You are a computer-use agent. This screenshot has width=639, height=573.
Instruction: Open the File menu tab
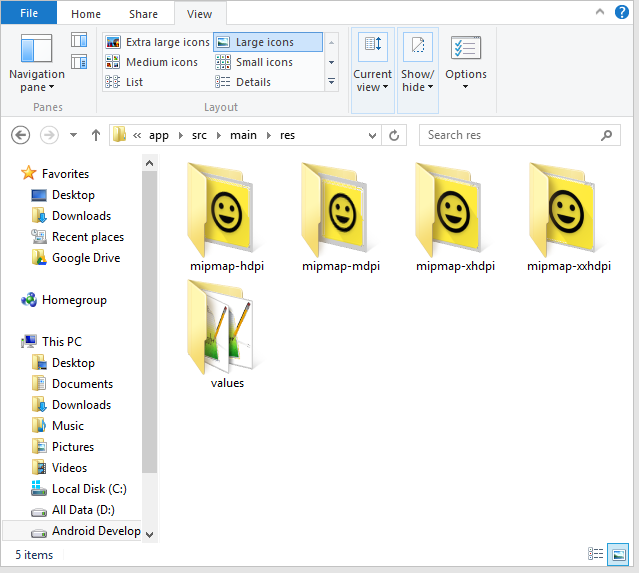pyautogui.click(x=29, y=14)
